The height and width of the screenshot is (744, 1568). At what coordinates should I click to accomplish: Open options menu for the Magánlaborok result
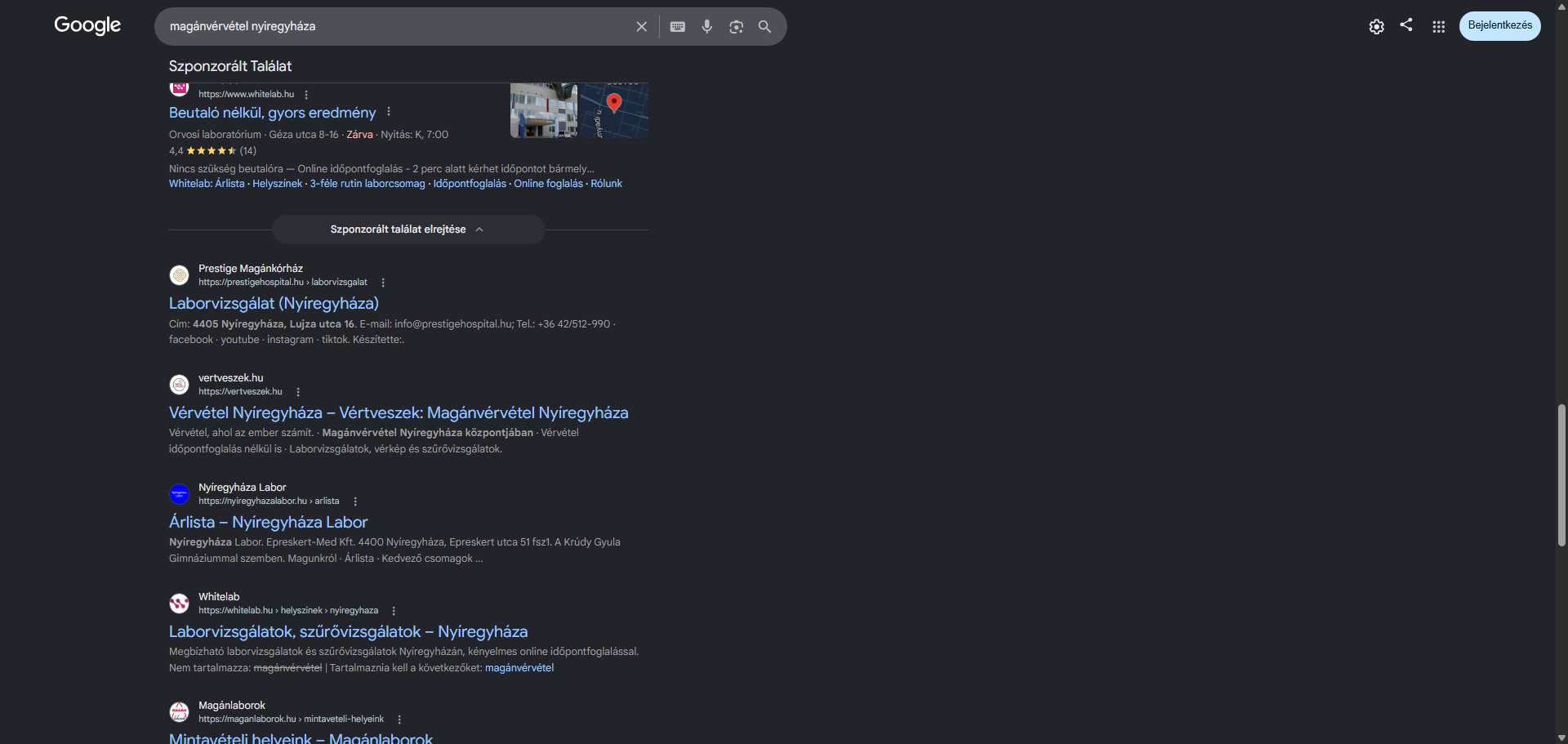399,719
